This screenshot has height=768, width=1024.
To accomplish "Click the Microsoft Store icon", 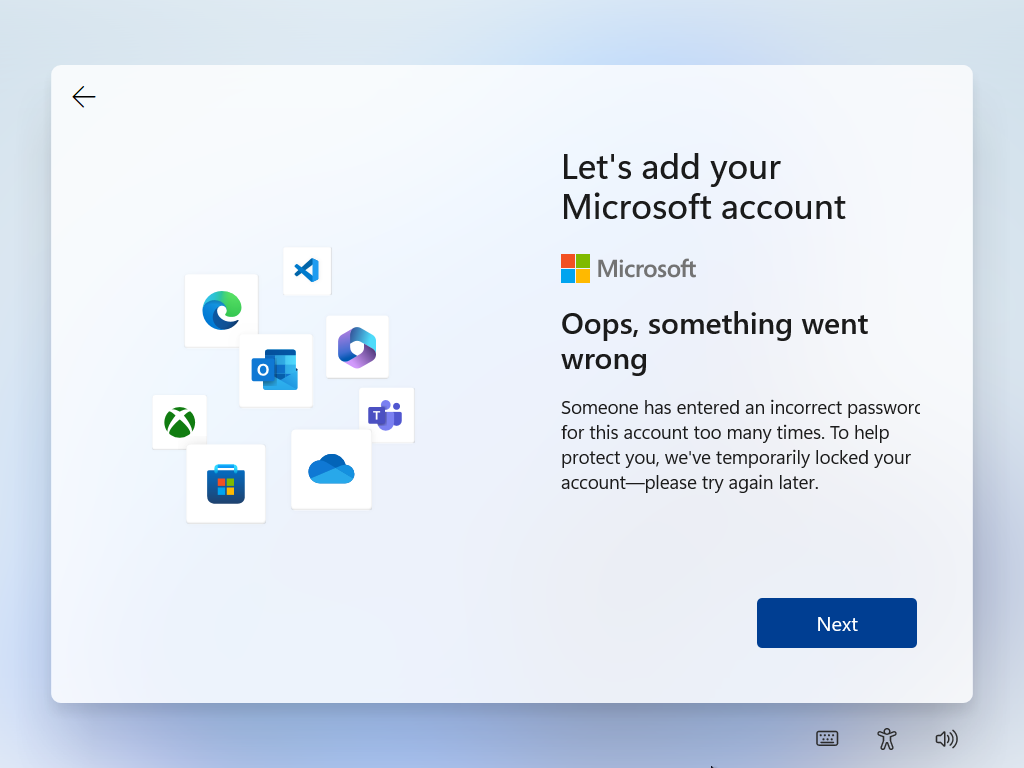I will pos(226,484).
